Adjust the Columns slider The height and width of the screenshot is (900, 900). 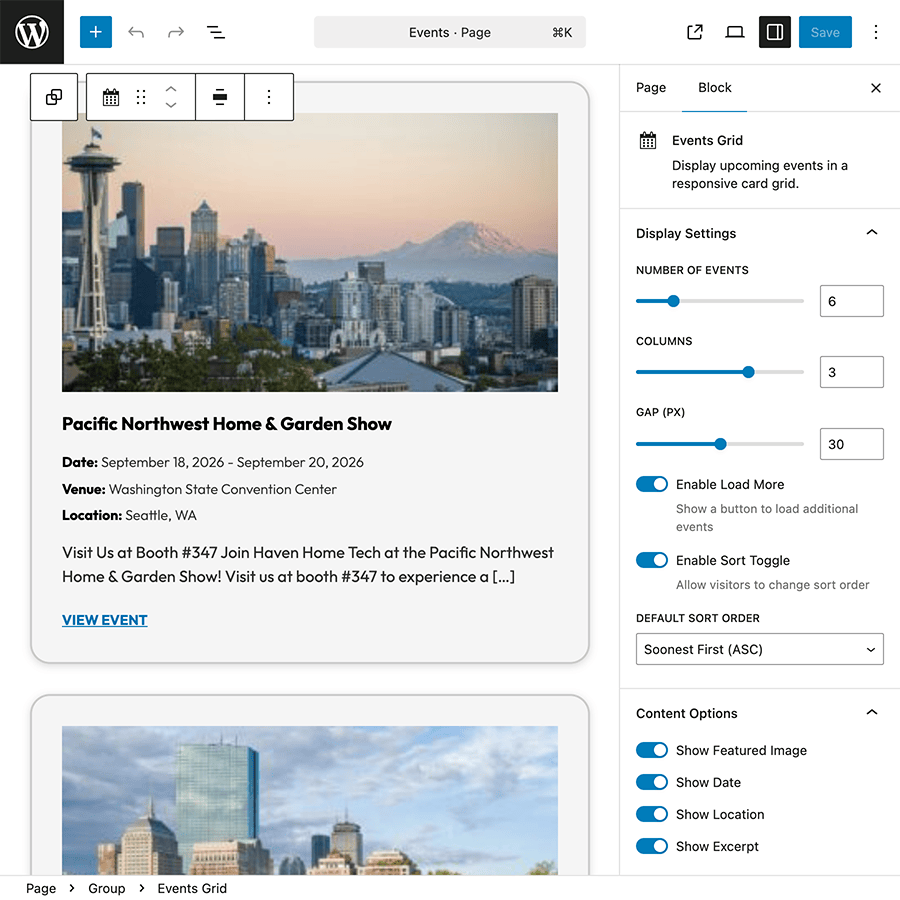coord(720,372)
